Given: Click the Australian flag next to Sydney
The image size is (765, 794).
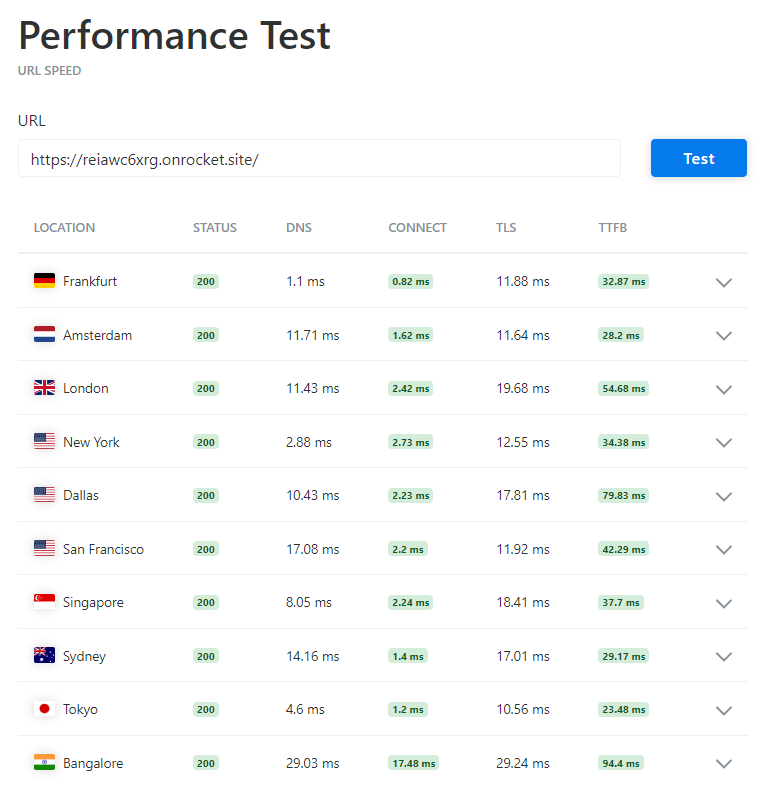Looking at the screenshot, I should click(44, 655).
